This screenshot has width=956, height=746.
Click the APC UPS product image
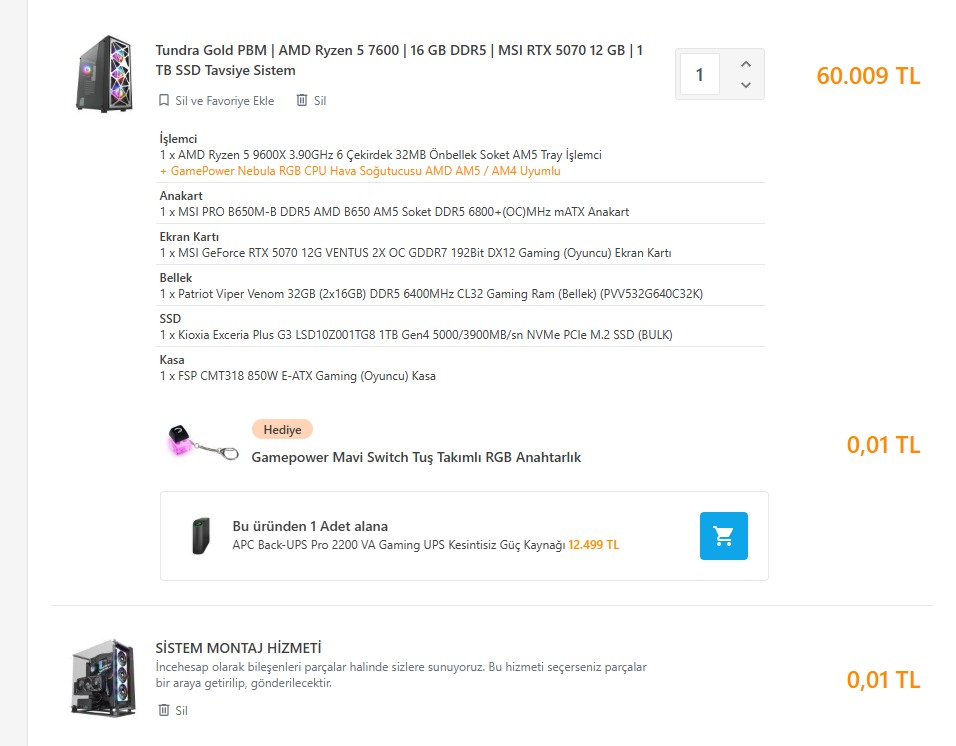(x=202, y=536)
